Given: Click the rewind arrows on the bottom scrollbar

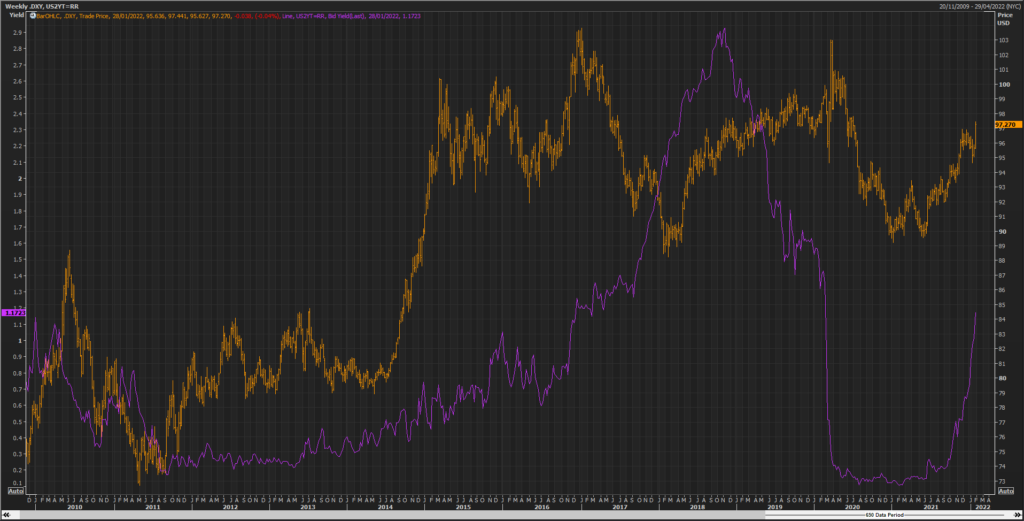Looking at the screenshot, I should (x=7, y=515).
